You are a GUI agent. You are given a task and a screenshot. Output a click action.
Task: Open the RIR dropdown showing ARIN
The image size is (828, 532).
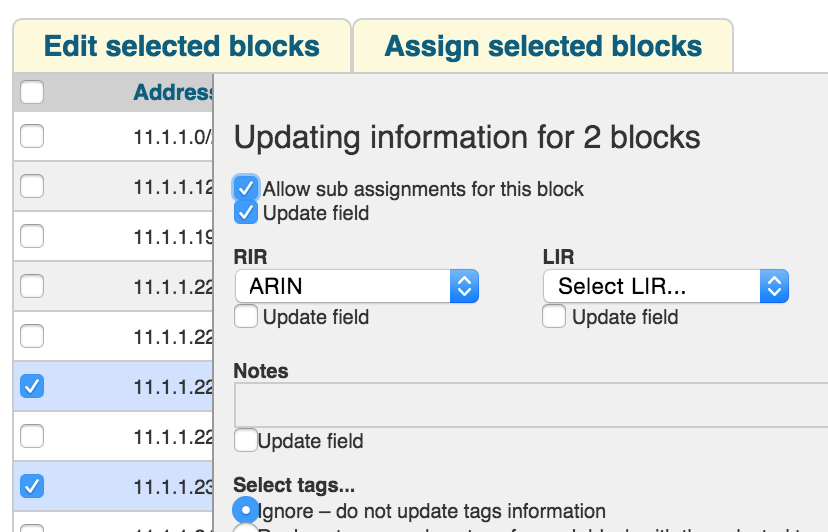pos(357,286)
